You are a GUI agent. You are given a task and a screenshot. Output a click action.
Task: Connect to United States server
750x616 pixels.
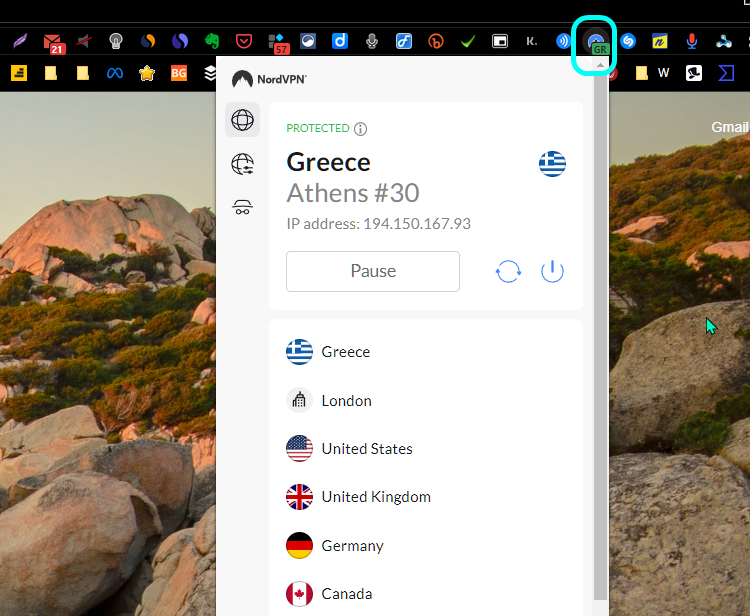pyautogui.click(x=425, y=449)
